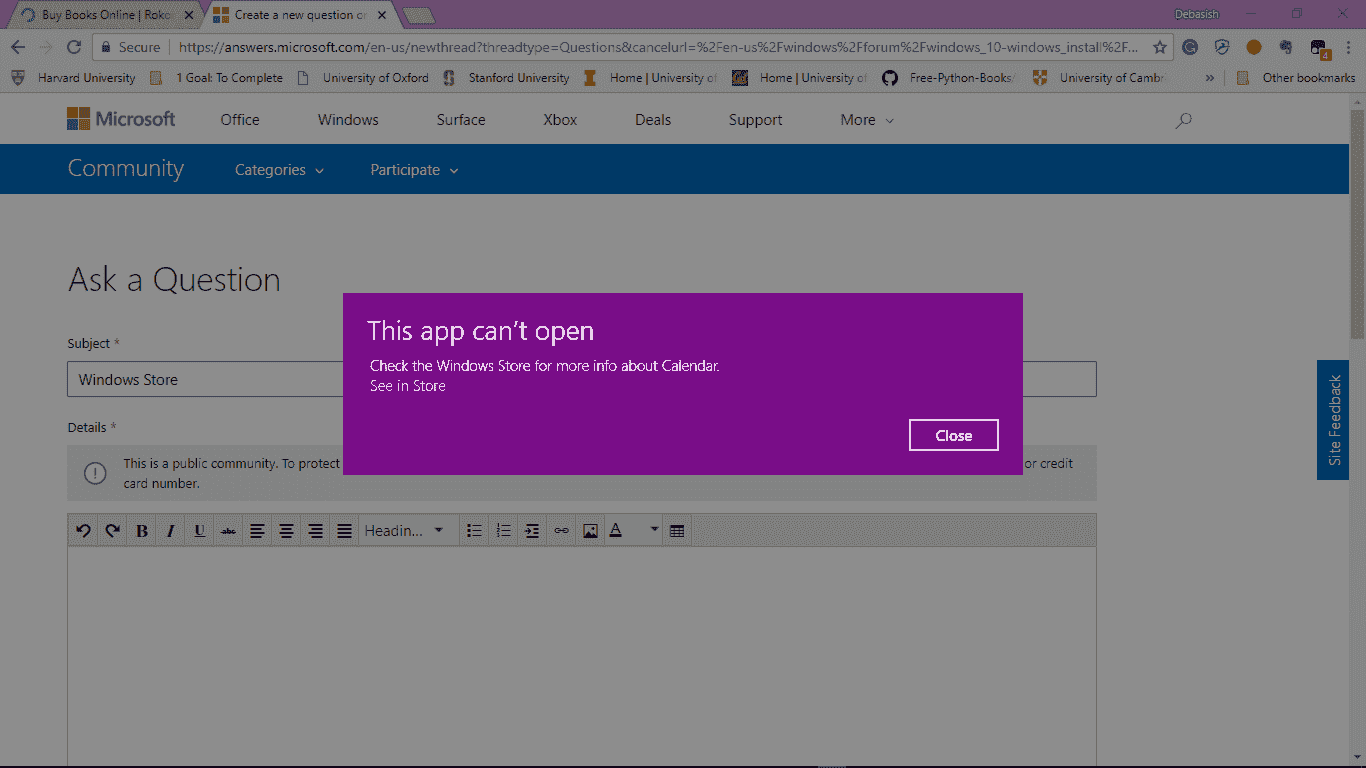The width and height of the screenshot is (1366, 768).
Task: Click the indent icon in editor toolbar
Action: coord(532,531)
